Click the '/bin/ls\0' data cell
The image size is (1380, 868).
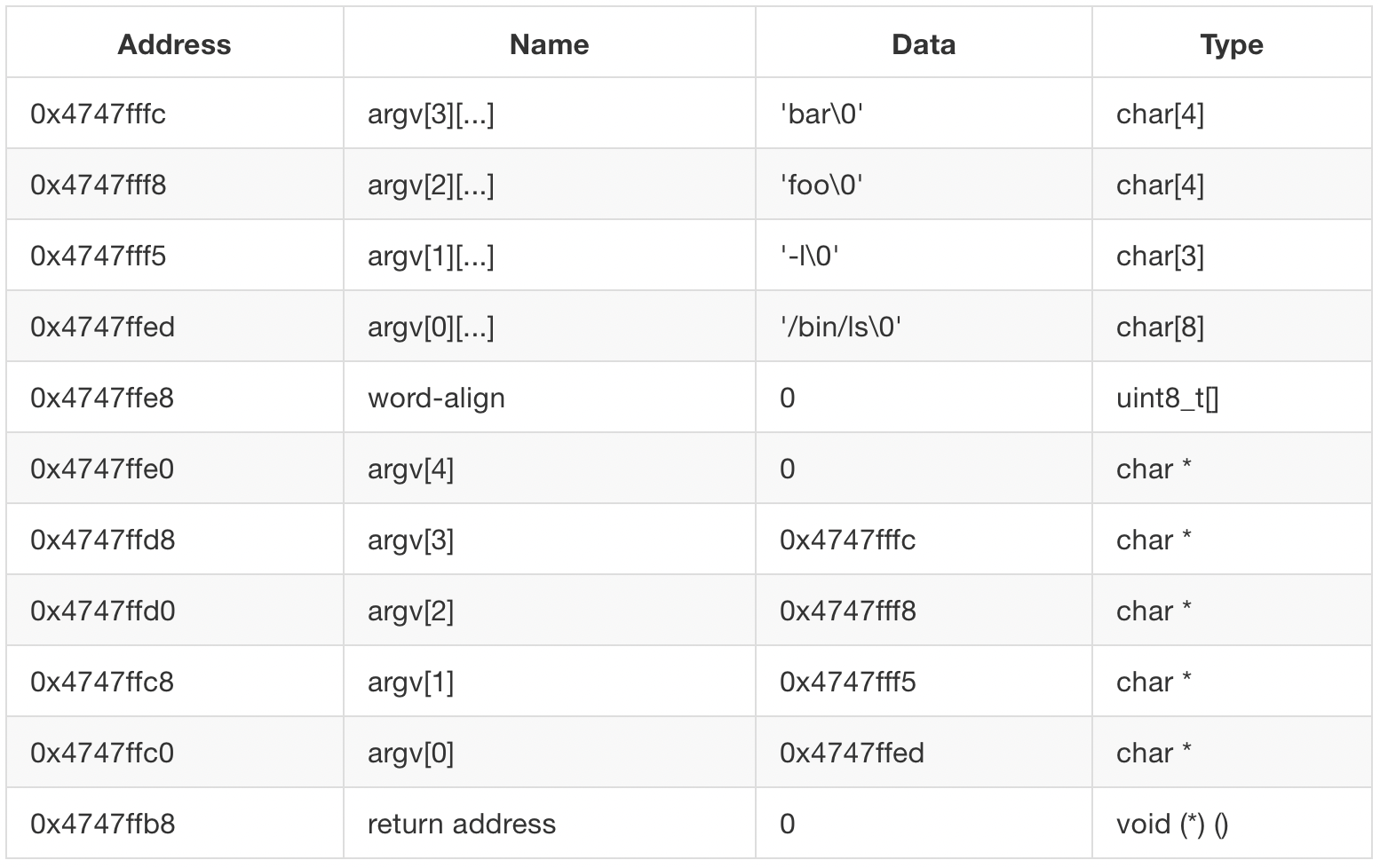point(840,327)
